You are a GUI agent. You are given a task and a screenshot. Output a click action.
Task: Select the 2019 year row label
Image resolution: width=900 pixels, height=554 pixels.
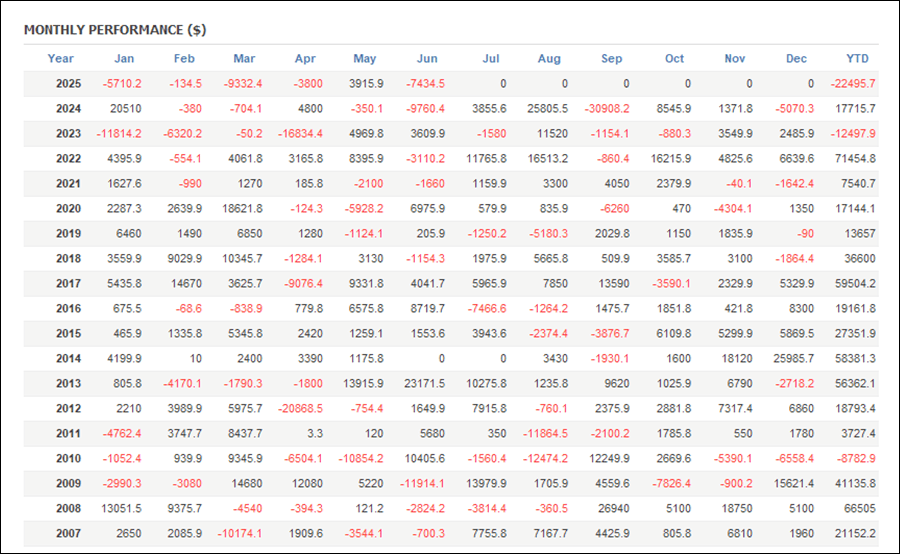(x=68, y=234)
